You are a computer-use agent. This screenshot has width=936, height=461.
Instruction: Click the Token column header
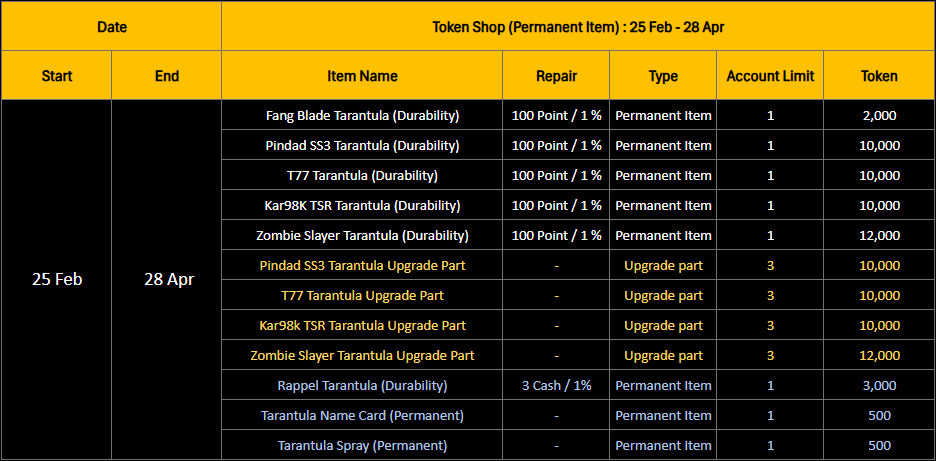(x=879, y=76)
